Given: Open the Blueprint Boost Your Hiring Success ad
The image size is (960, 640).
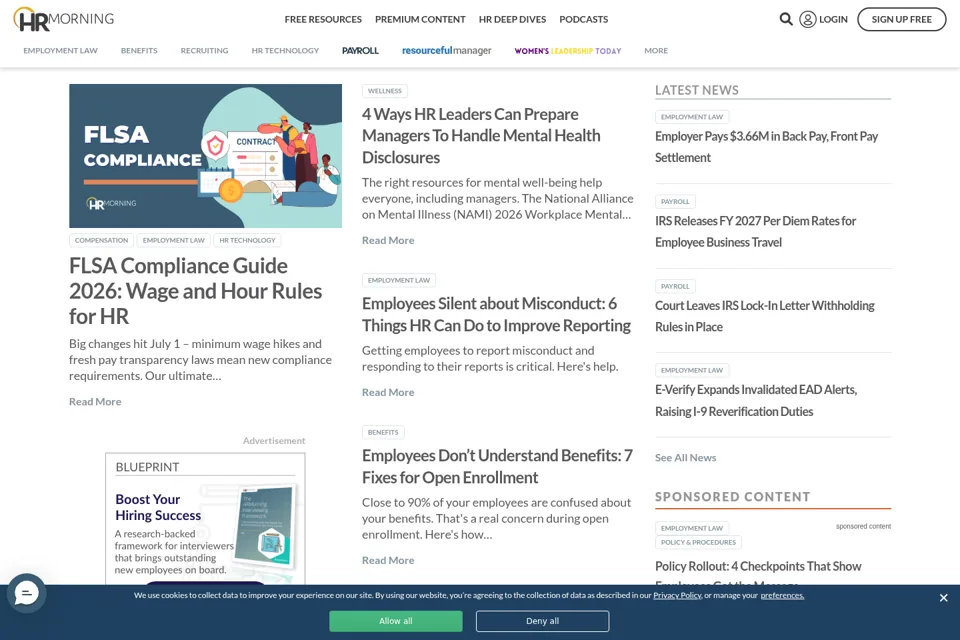Looking at the screenshot, I should tap(205, 518).
